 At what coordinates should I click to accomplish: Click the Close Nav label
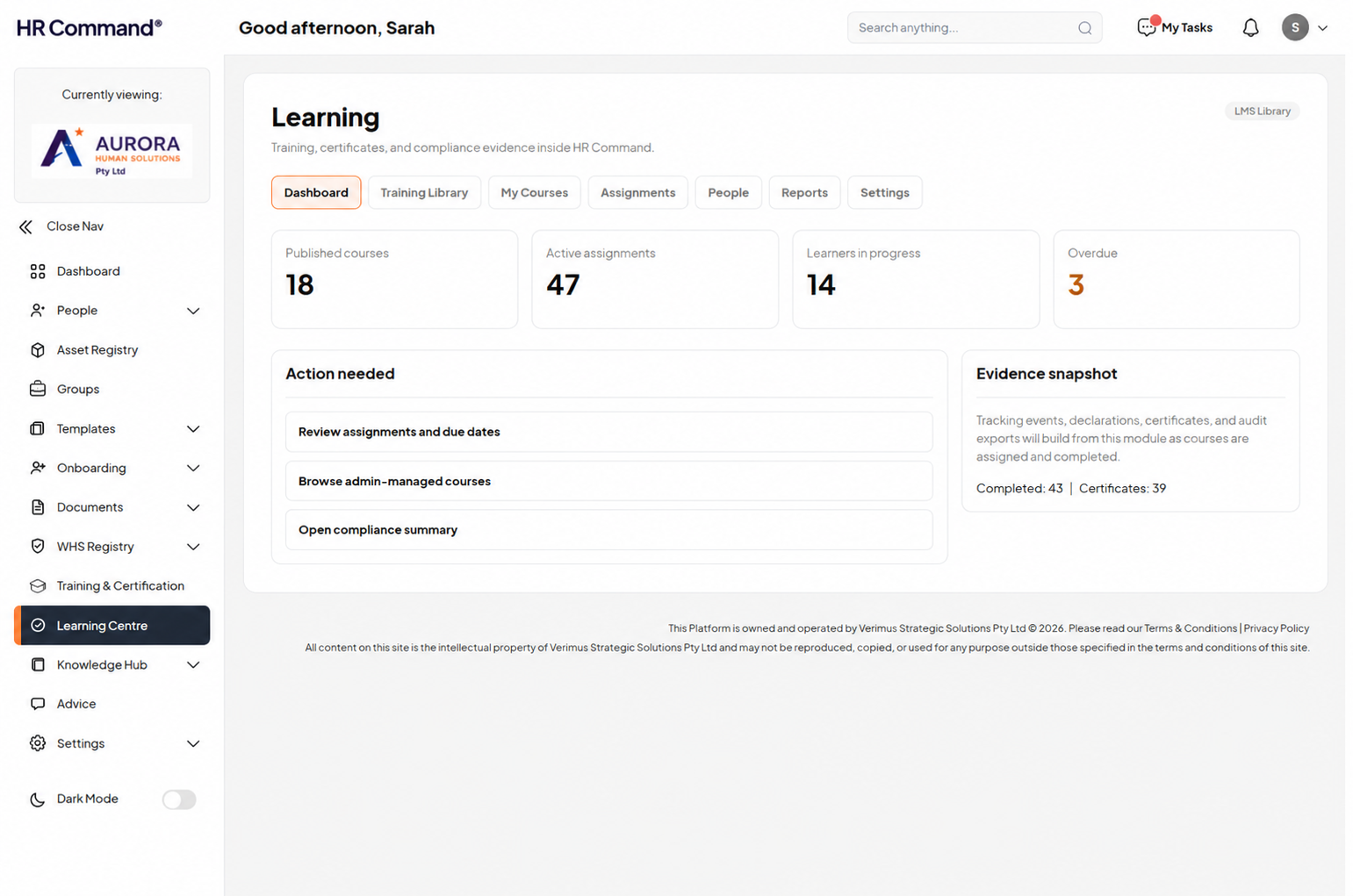[75, 226]
